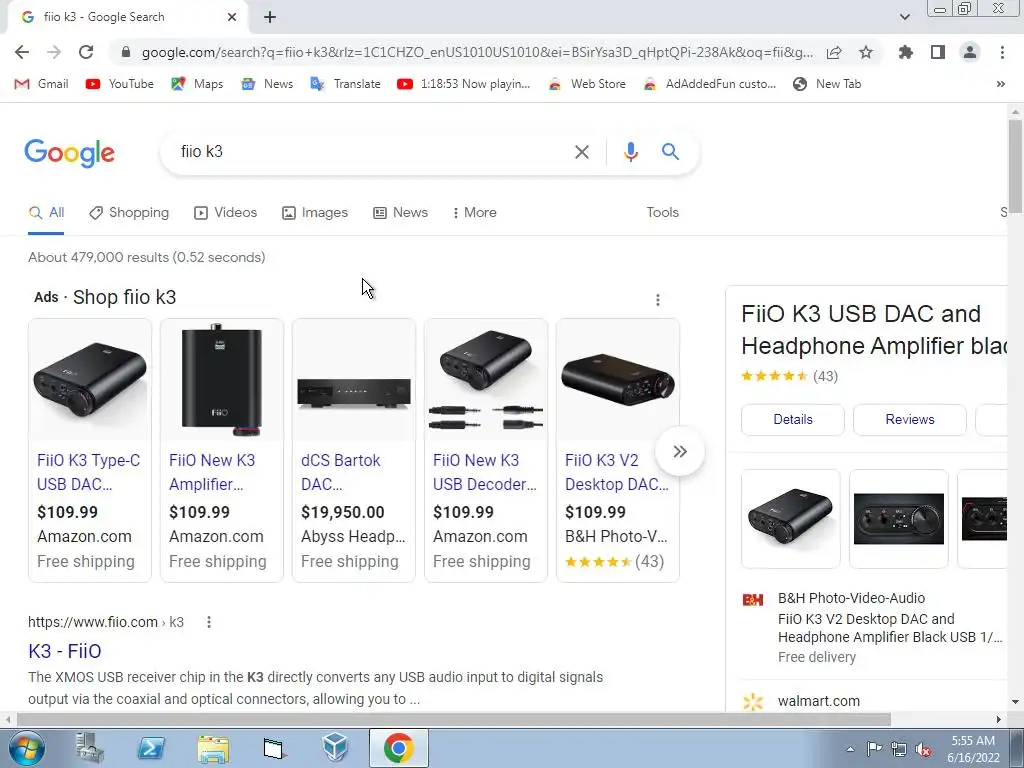Reload the current page

coord(86,52)
